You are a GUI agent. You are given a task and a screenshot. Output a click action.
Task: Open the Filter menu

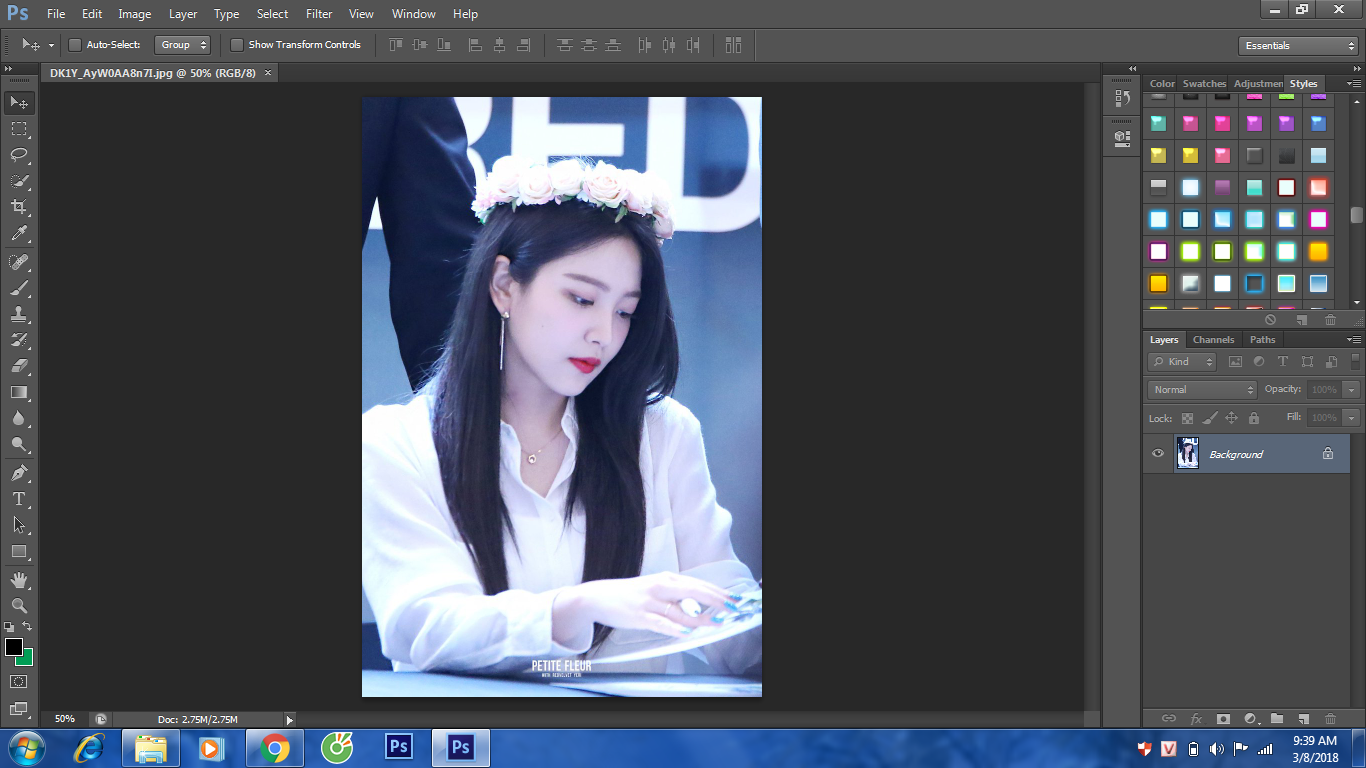click(x=319, y=14)
